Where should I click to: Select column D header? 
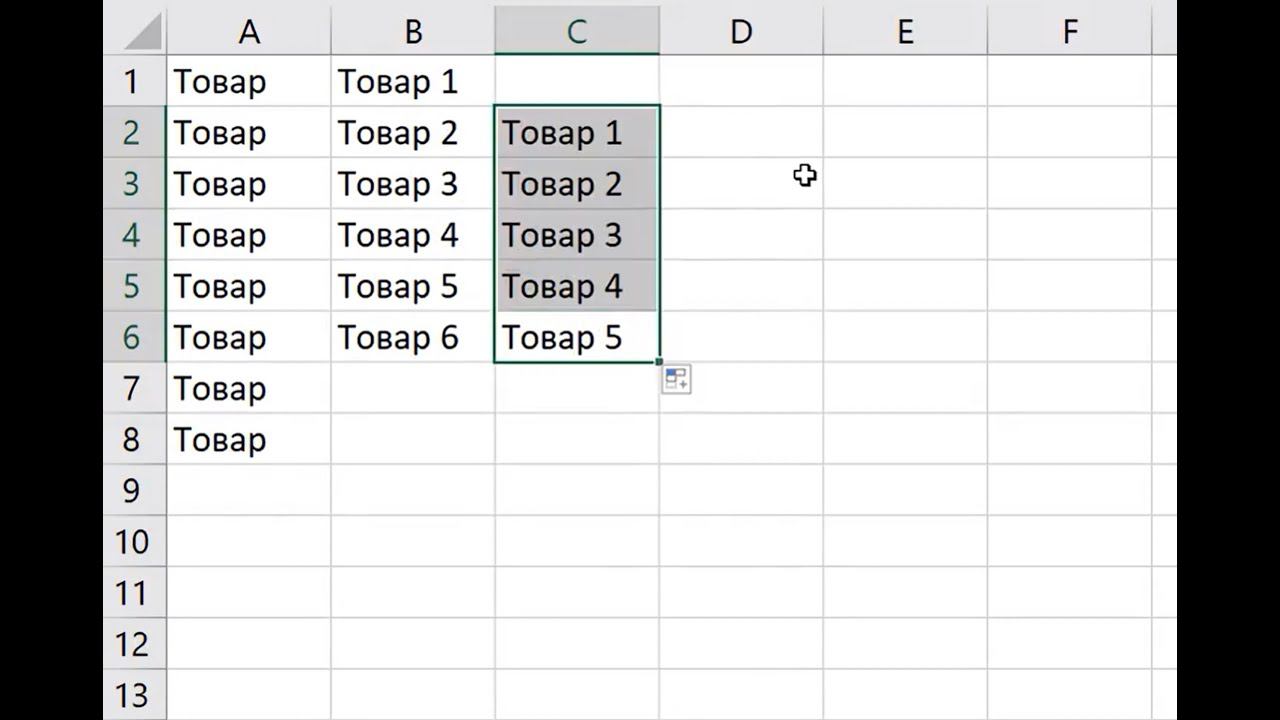tap(741, 32)
